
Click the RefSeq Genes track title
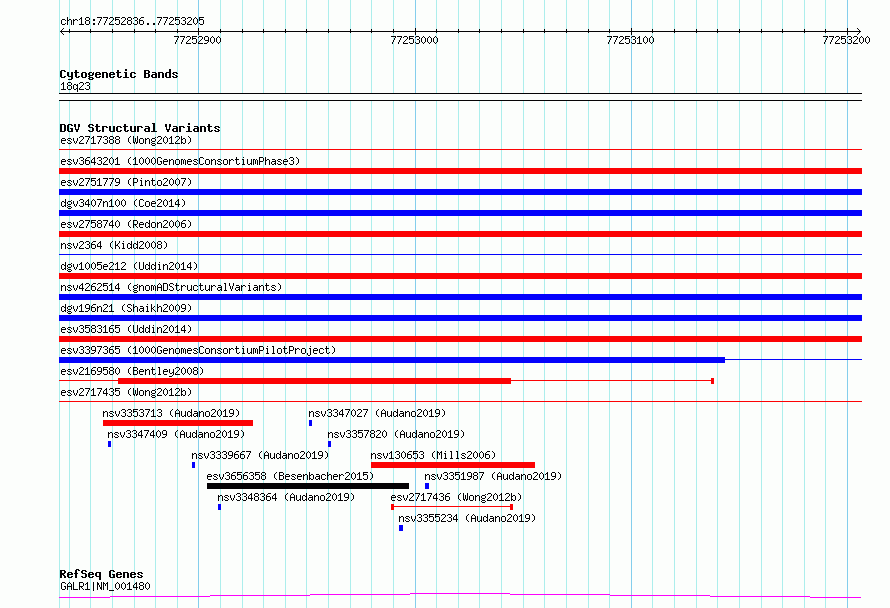(x=101, y=574)
